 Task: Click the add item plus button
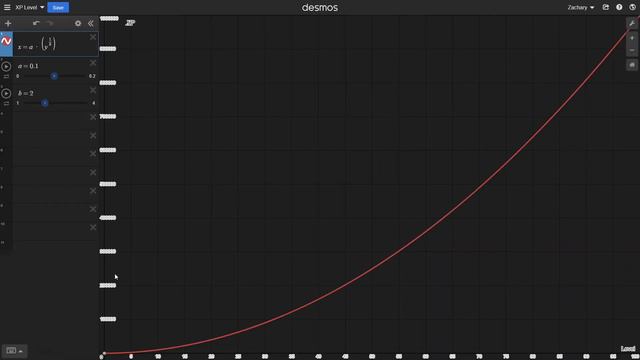click(x=8, y=24)
